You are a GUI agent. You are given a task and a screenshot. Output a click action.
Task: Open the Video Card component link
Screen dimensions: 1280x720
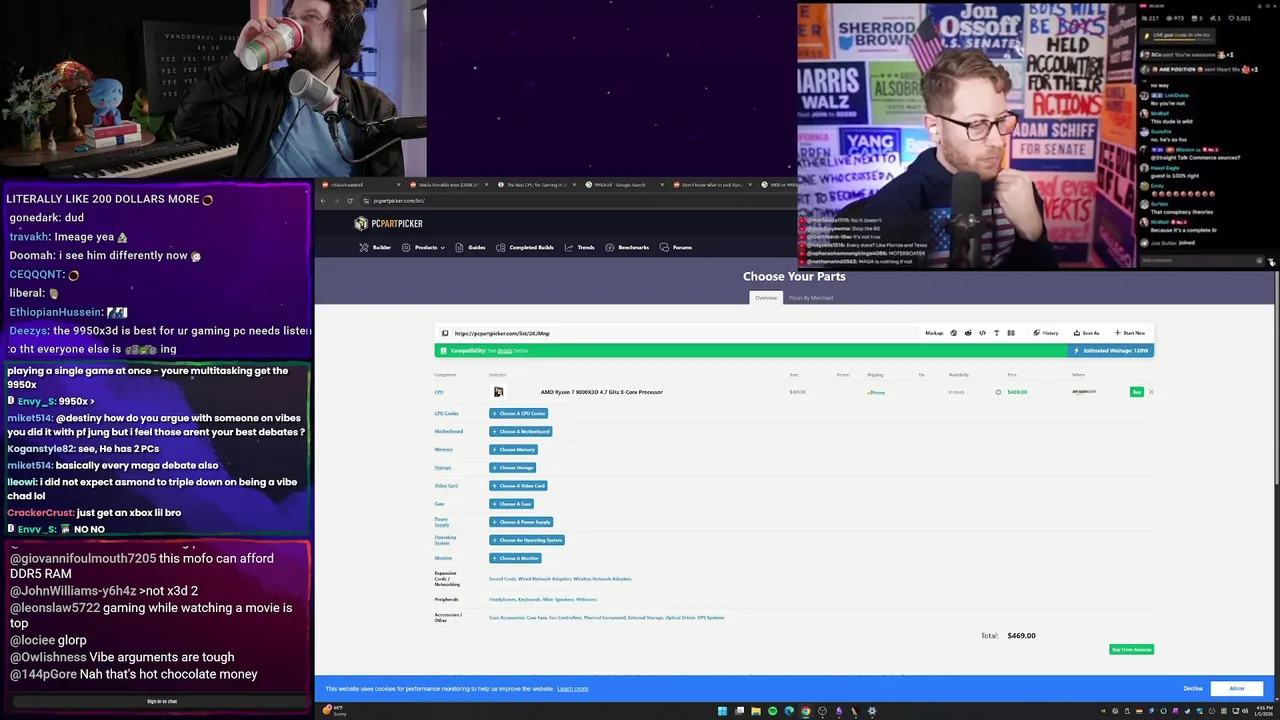[446, 485]
